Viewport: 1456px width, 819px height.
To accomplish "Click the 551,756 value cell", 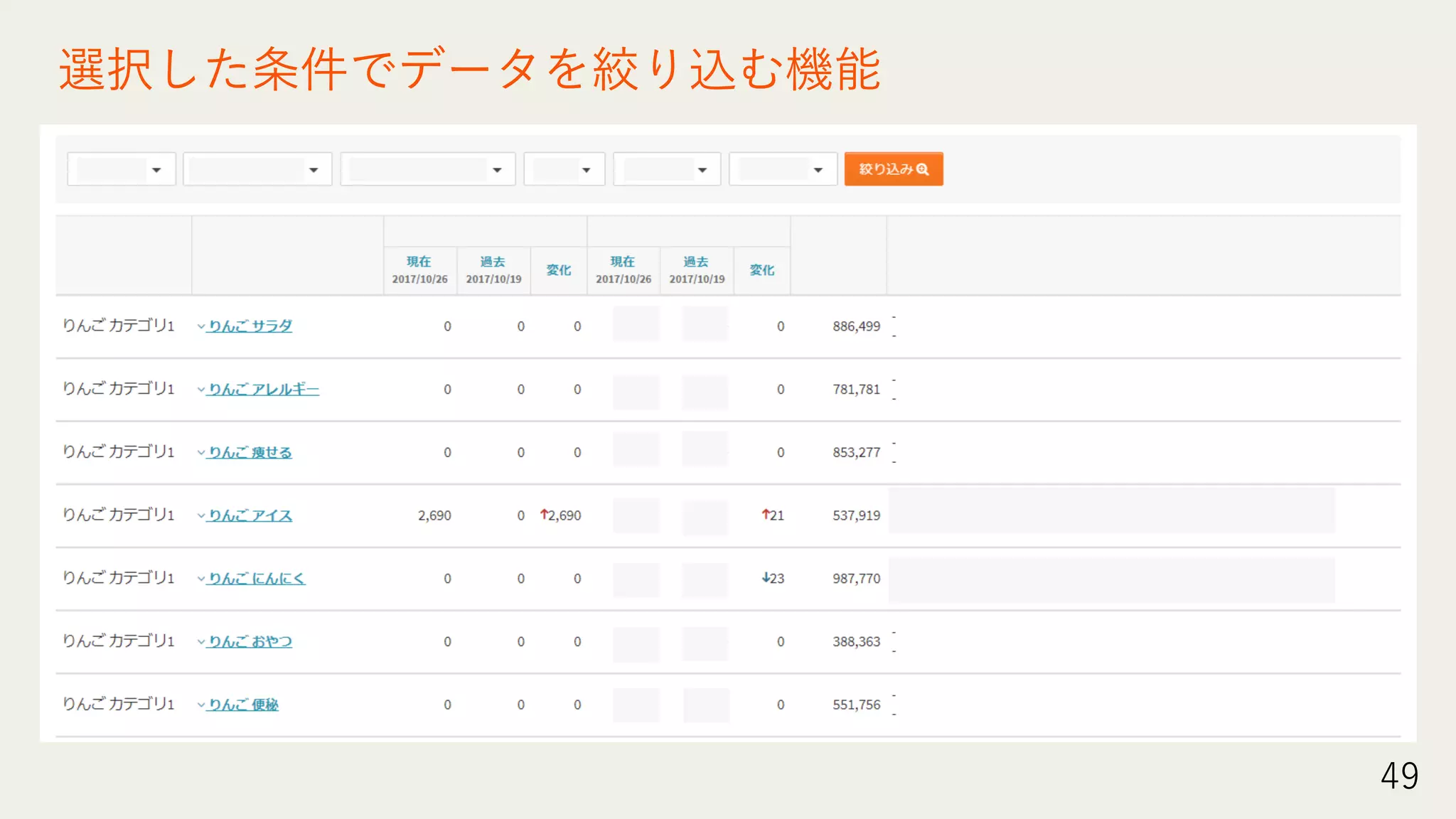I will point(856,705).
